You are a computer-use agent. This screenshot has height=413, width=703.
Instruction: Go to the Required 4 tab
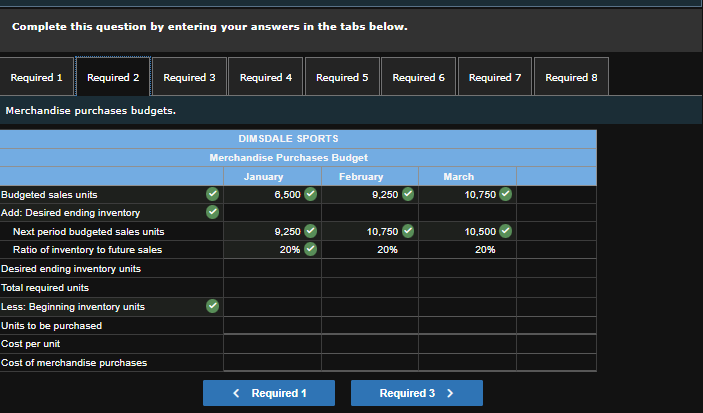pos(266,77)
